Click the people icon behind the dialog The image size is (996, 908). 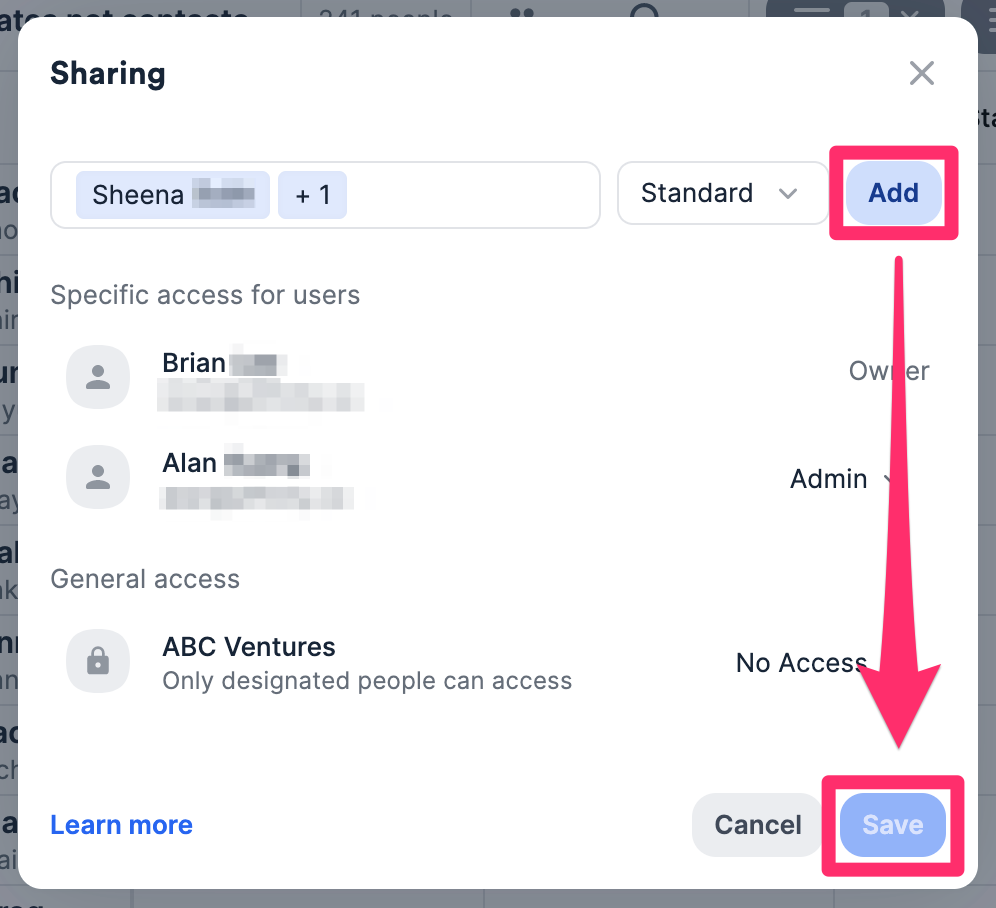[x=522, y=14]
